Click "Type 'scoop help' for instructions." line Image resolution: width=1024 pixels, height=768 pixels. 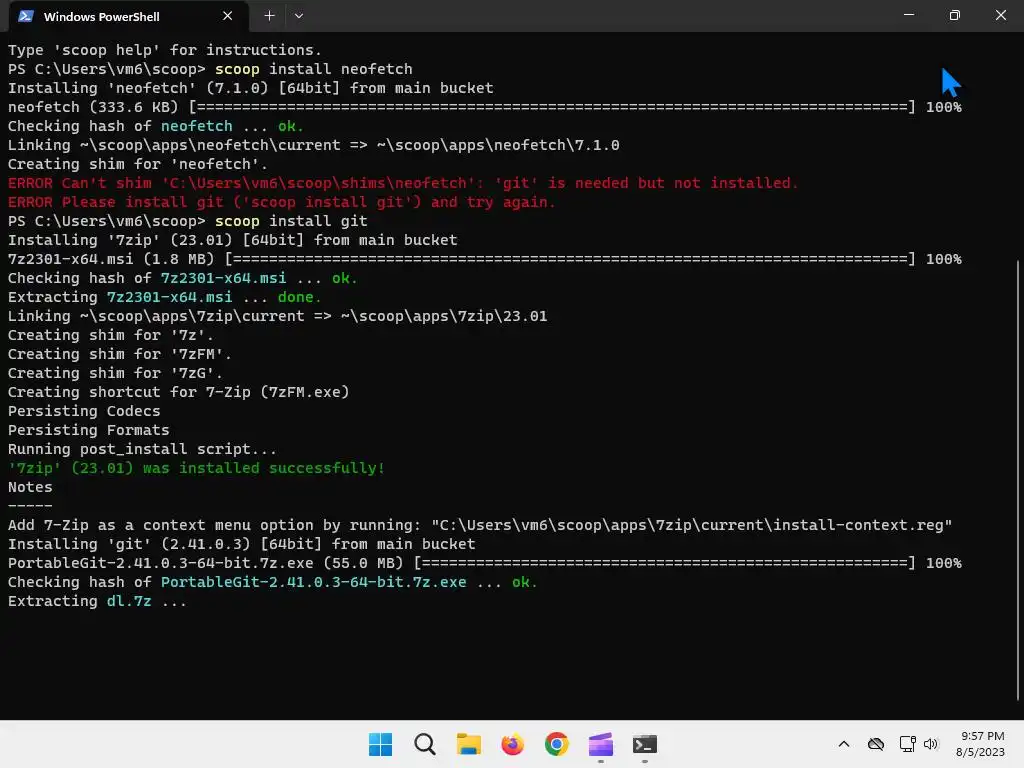(x=165, y=50)
